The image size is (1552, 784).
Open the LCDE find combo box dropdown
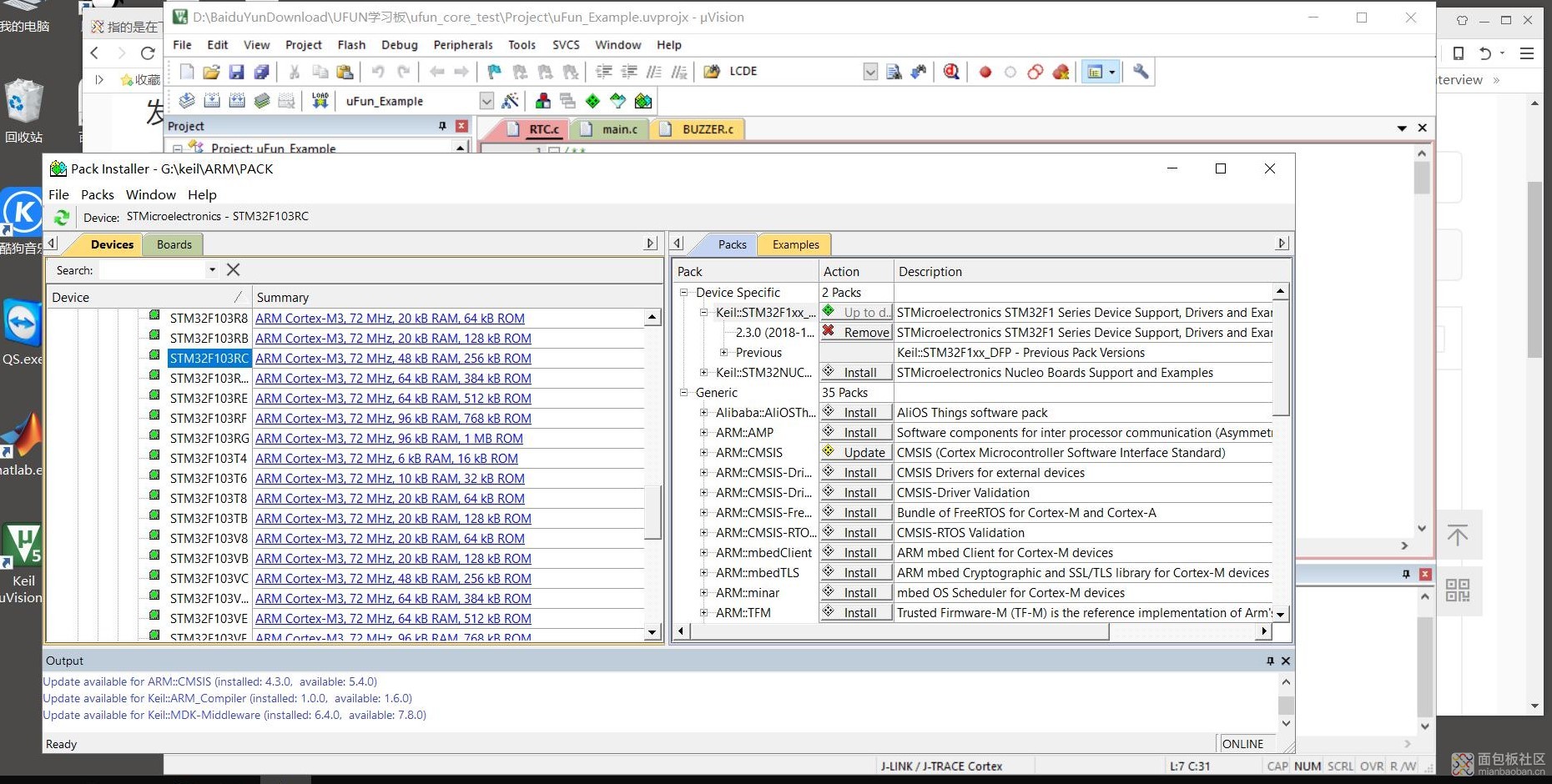(x=870, y=72)
